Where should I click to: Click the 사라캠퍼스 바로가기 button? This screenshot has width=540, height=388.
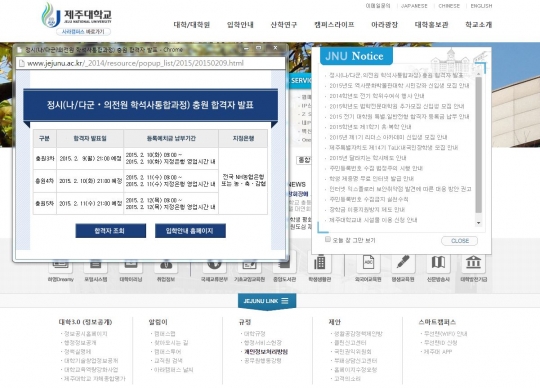[x=83, y=32]
